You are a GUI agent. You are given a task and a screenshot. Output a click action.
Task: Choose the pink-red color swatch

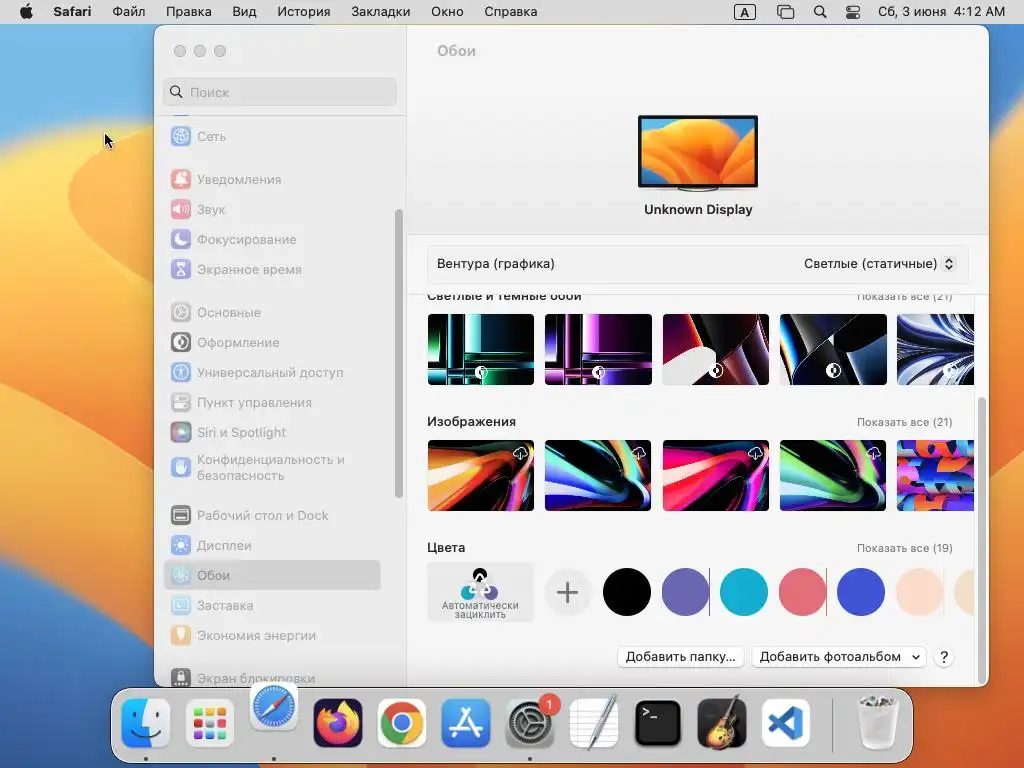coord(802,592)
